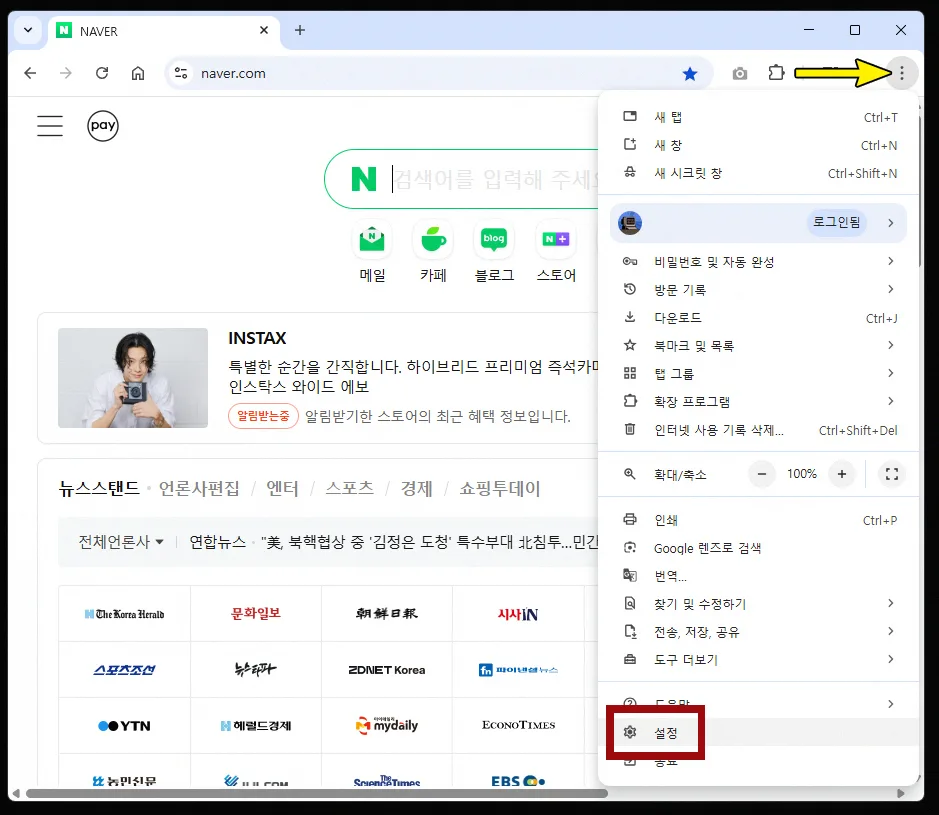Image resolution: width=939 pixels, height=815 pixels.
Task: Click the 알림받는중 button
Action: [x=263, y=416]
